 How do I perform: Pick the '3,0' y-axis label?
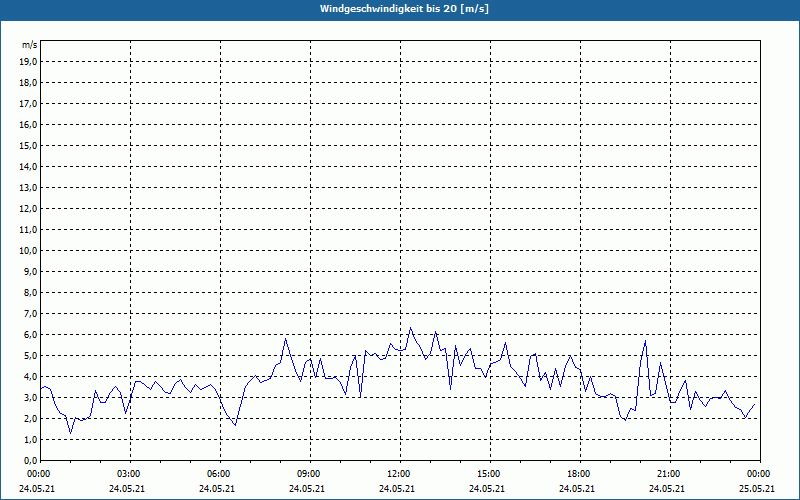point(31,397)
